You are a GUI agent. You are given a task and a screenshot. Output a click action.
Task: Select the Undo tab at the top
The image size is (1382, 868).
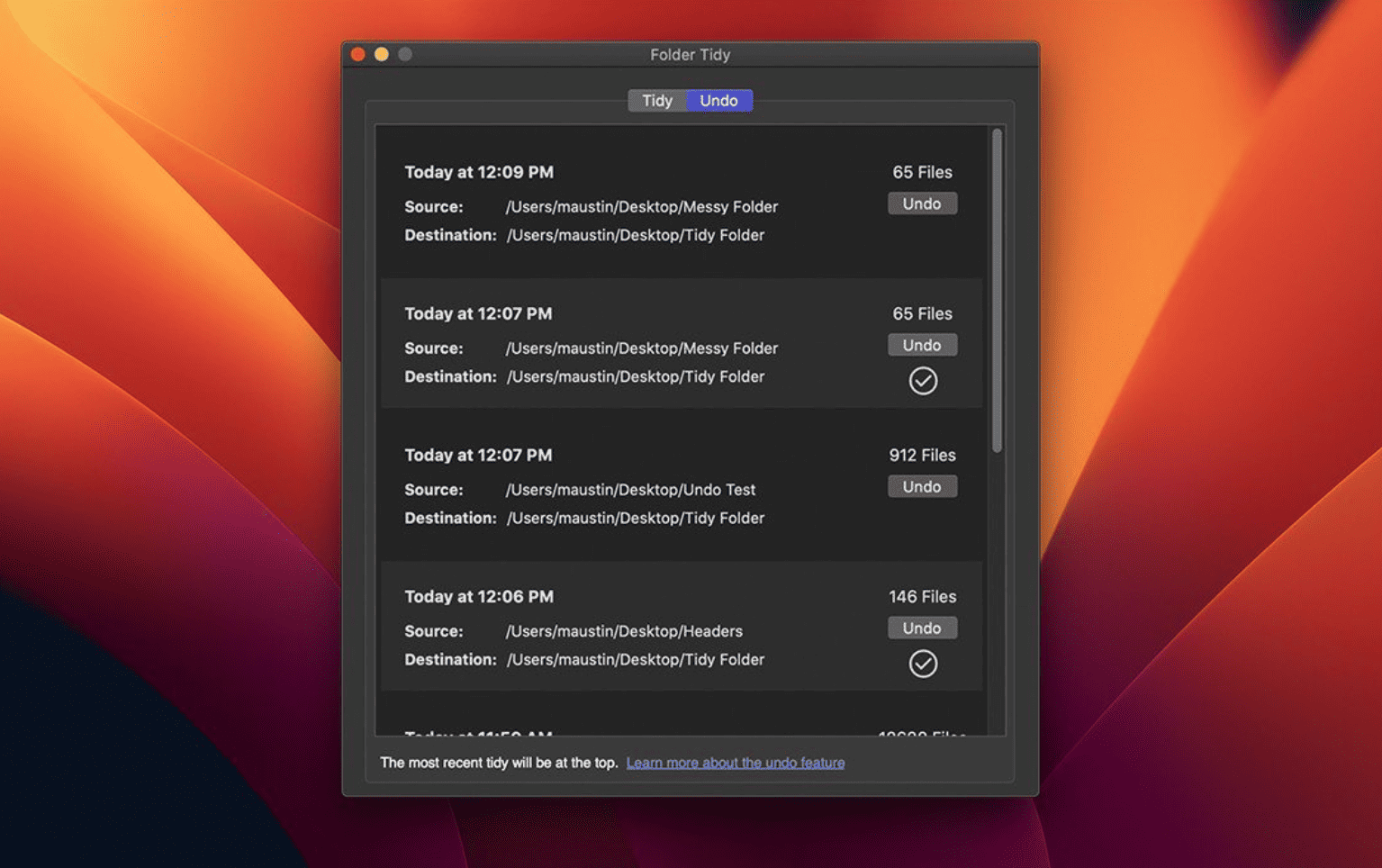[x=719, y=101]
